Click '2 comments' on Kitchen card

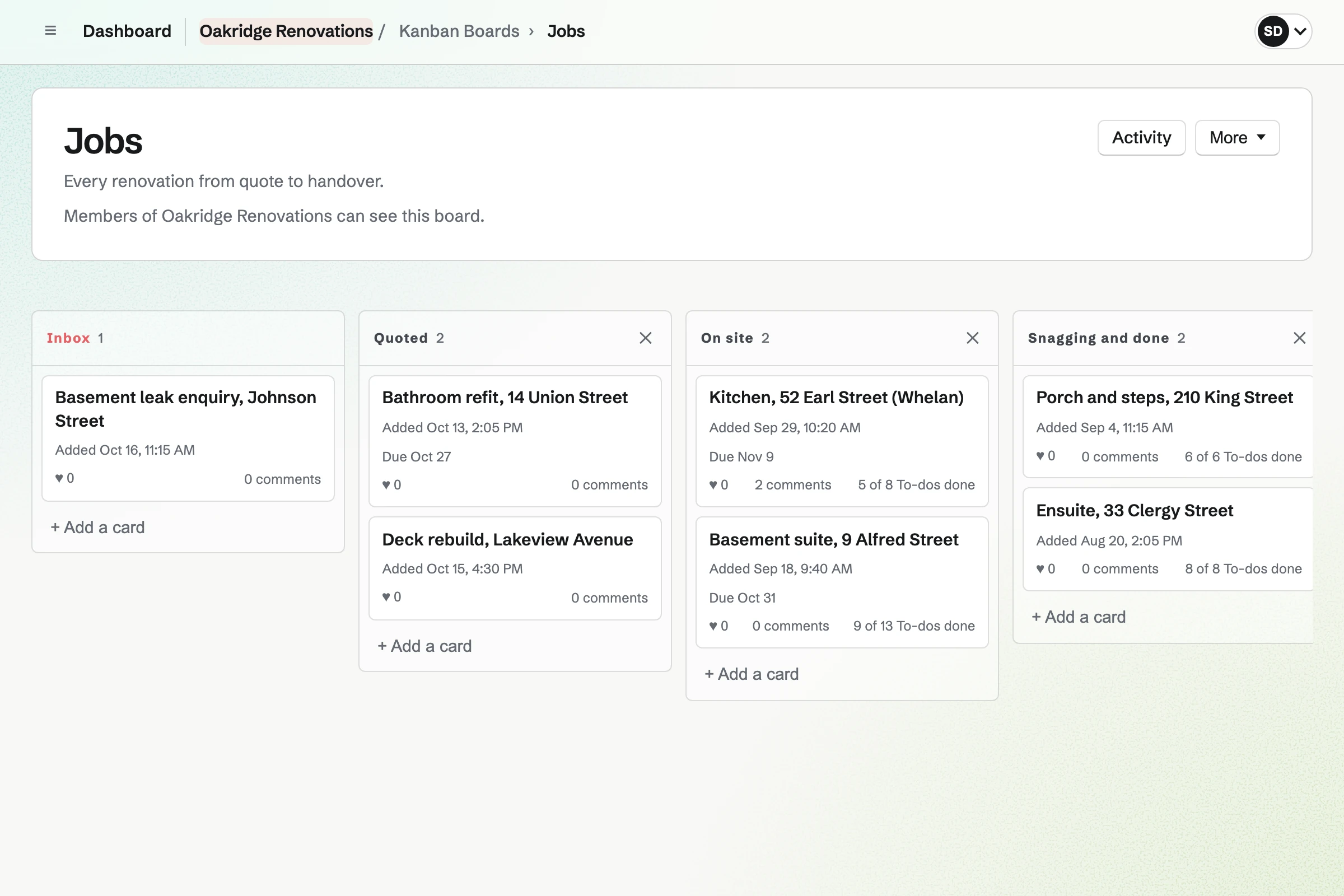(x=792, y=484)
